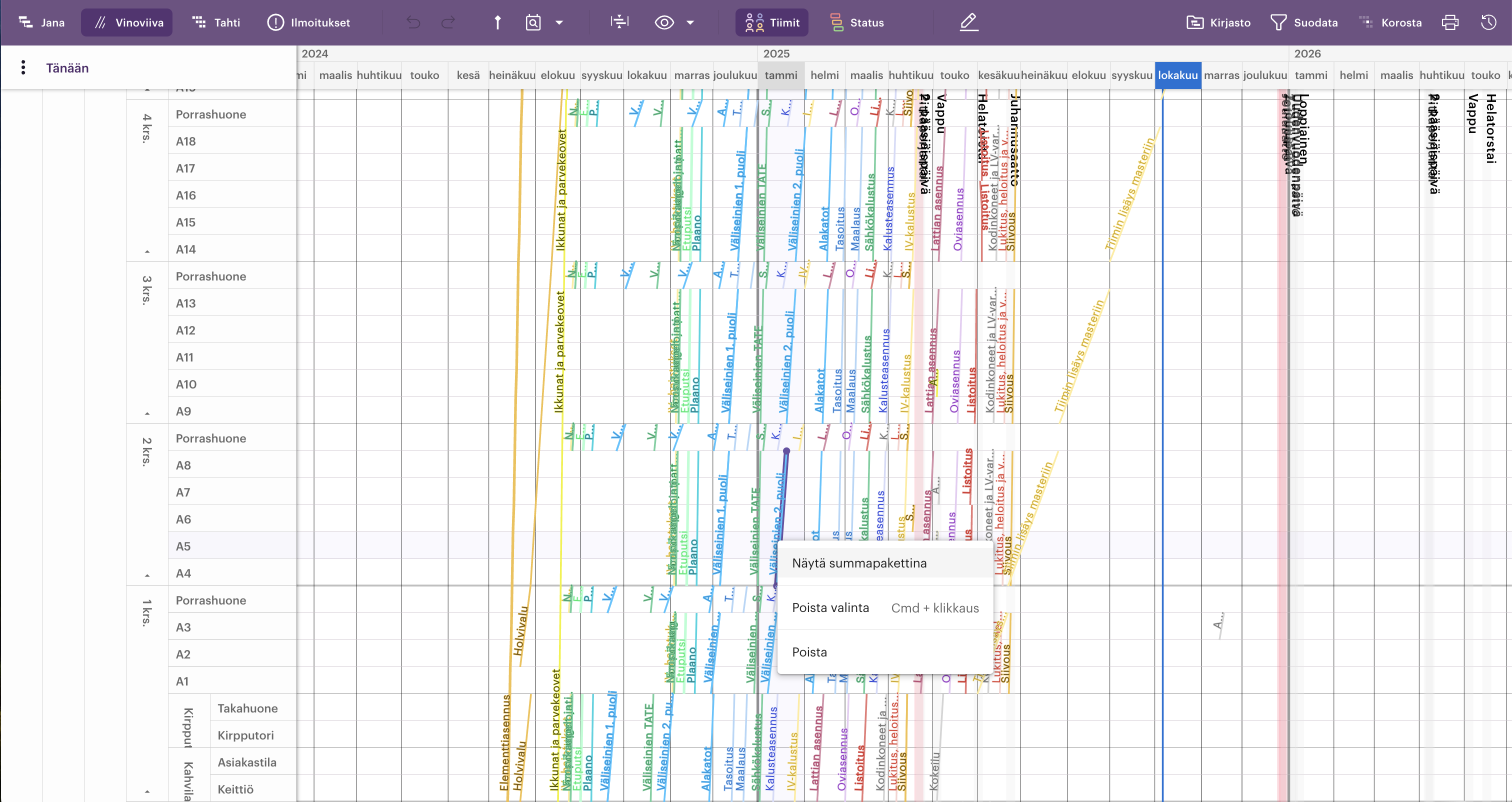The width and height of the screenshot is (1512, 802).
Task: Collapse the 4 krs. floor group
Action: point(147,251)
